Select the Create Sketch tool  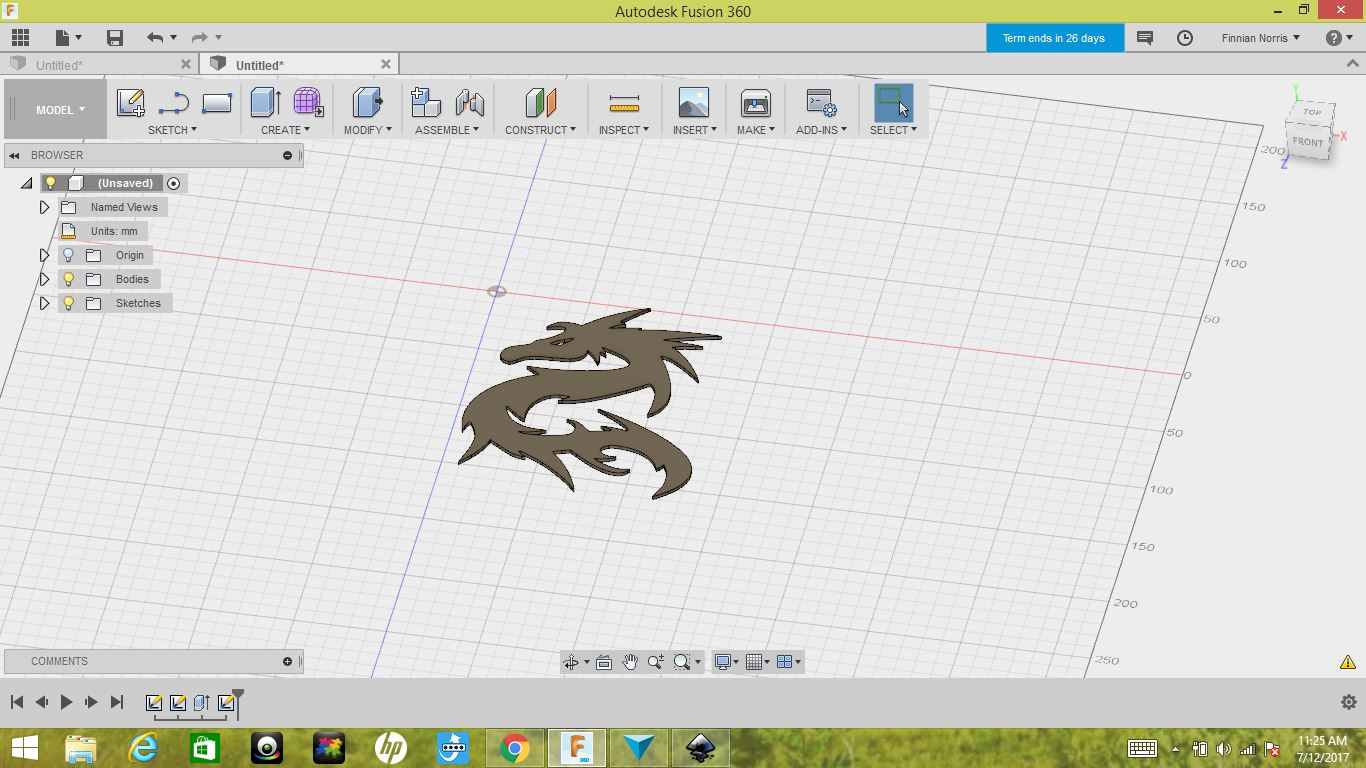131,103
